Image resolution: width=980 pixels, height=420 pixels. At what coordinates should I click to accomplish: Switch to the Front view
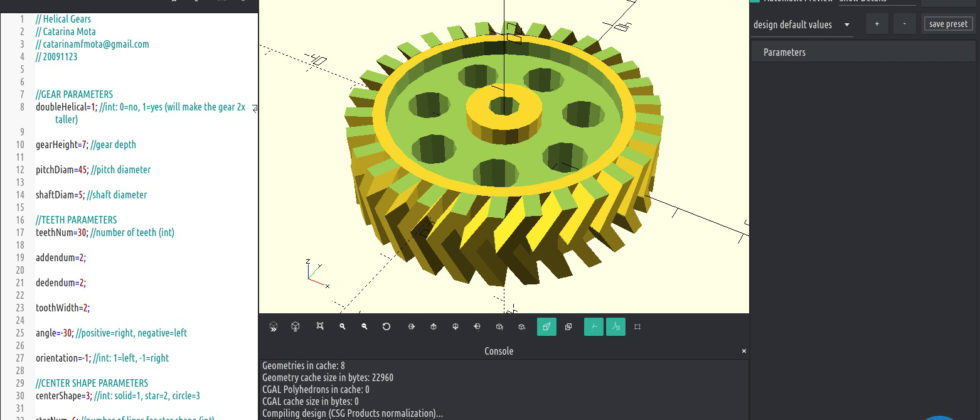point(499,326)
